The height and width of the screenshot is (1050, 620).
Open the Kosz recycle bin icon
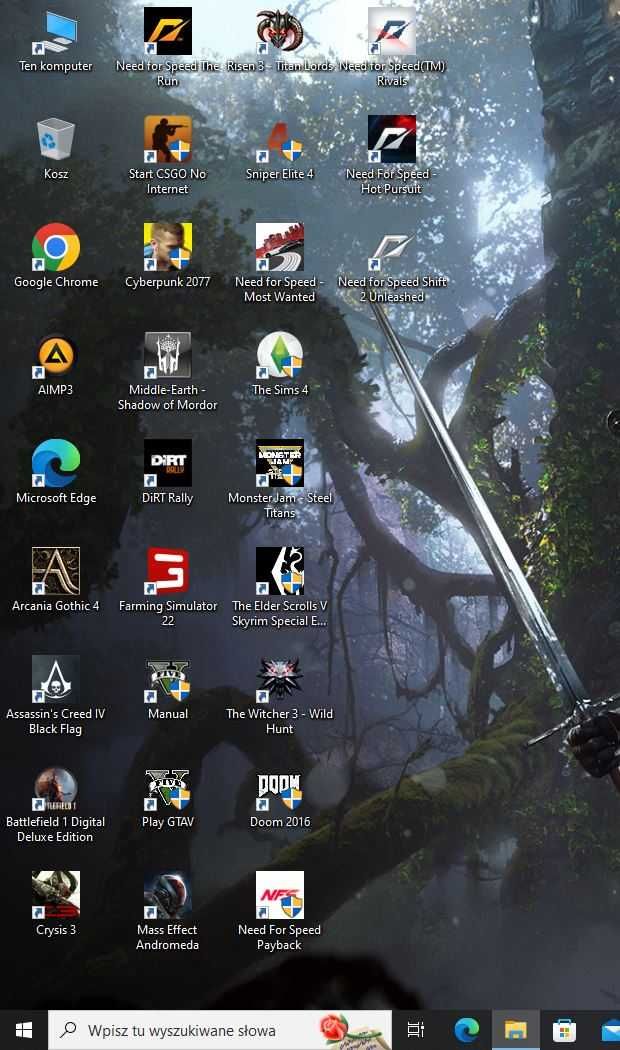point(56,139)
